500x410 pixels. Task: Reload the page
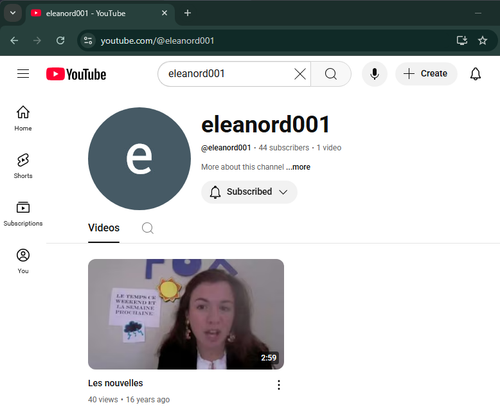(x=60, y=41)
